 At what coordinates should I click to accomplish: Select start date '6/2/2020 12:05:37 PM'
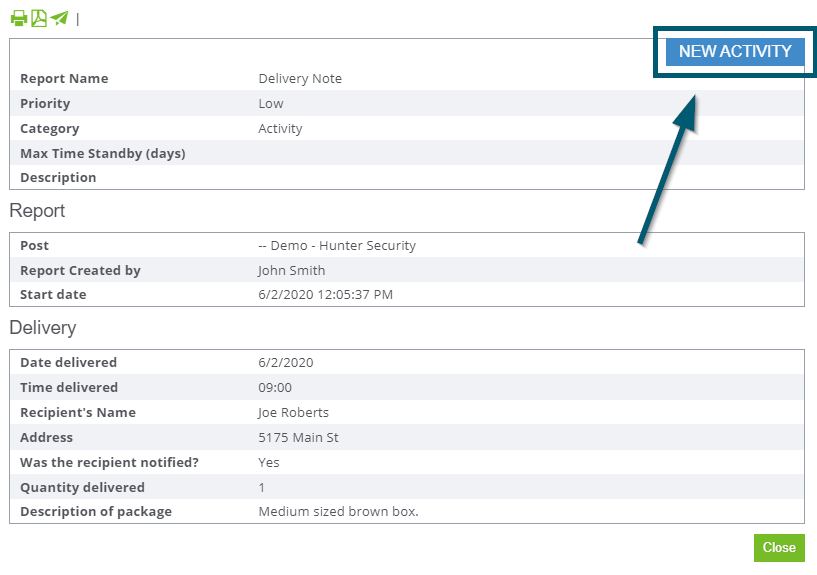326,295
